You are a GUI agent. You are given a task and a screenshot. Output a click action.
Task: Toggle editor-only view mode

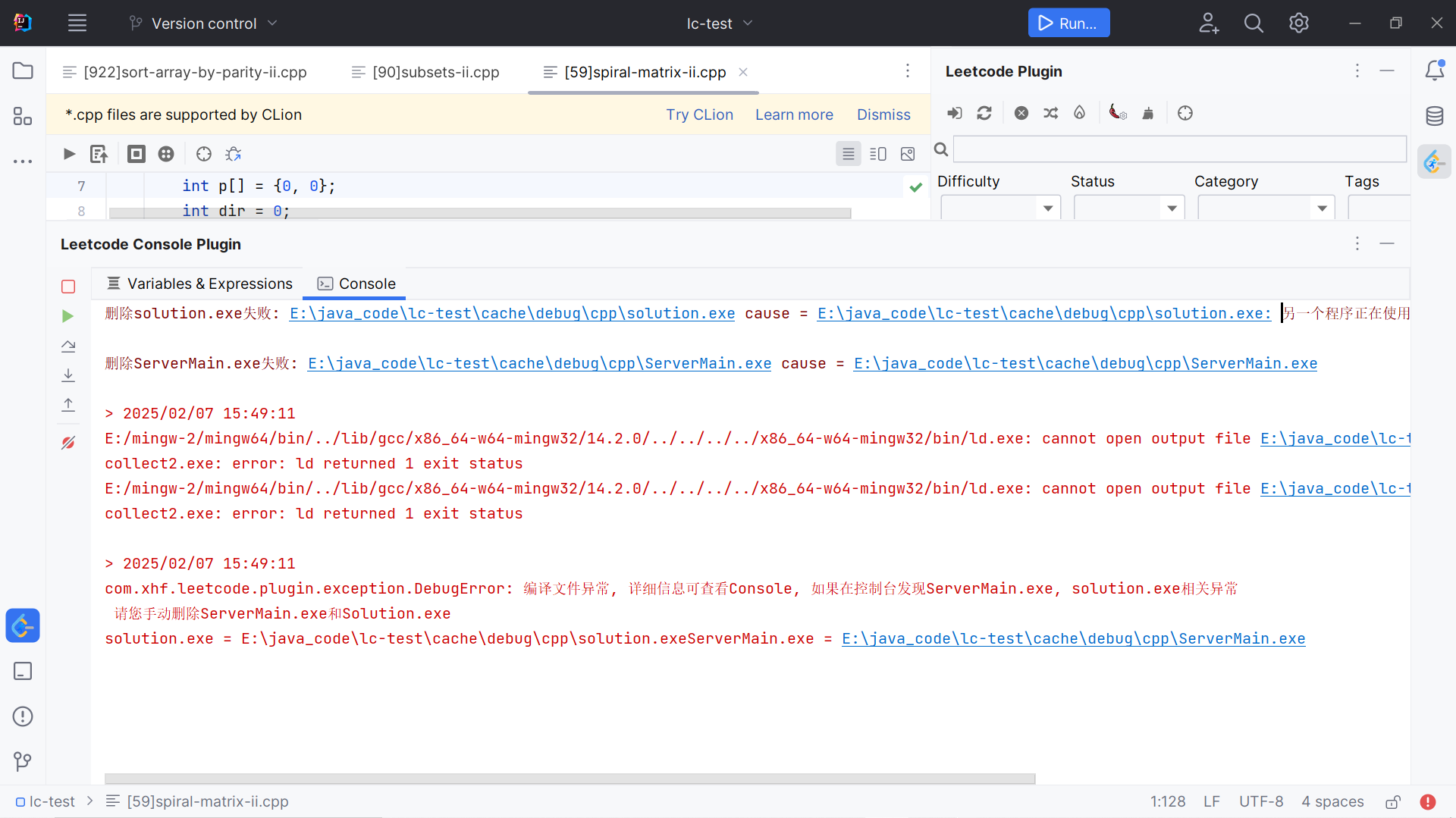click(x=849, y=154)
